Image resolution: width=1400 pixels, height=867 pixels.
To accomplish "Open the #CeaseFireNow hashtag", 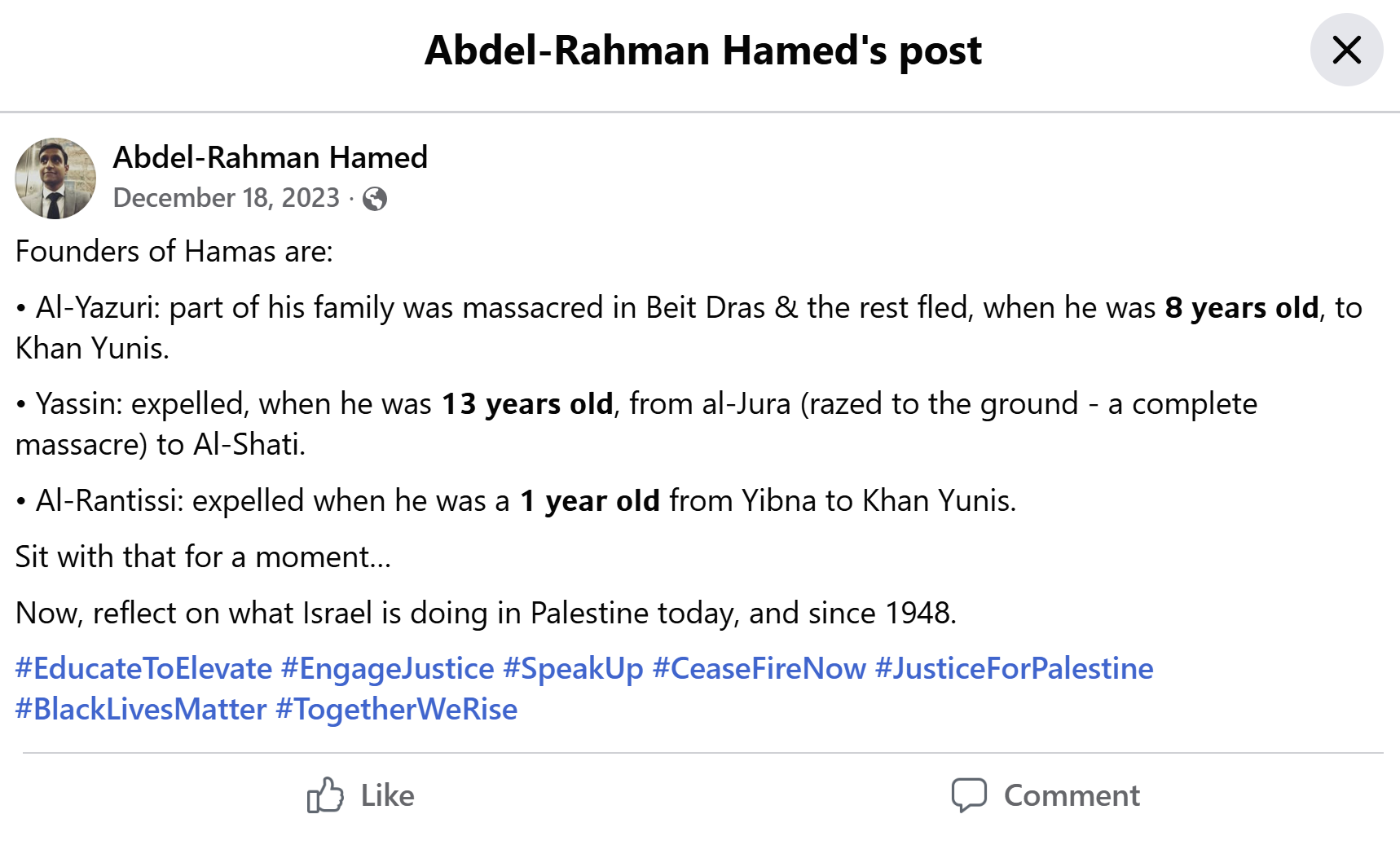I will 759,668.
